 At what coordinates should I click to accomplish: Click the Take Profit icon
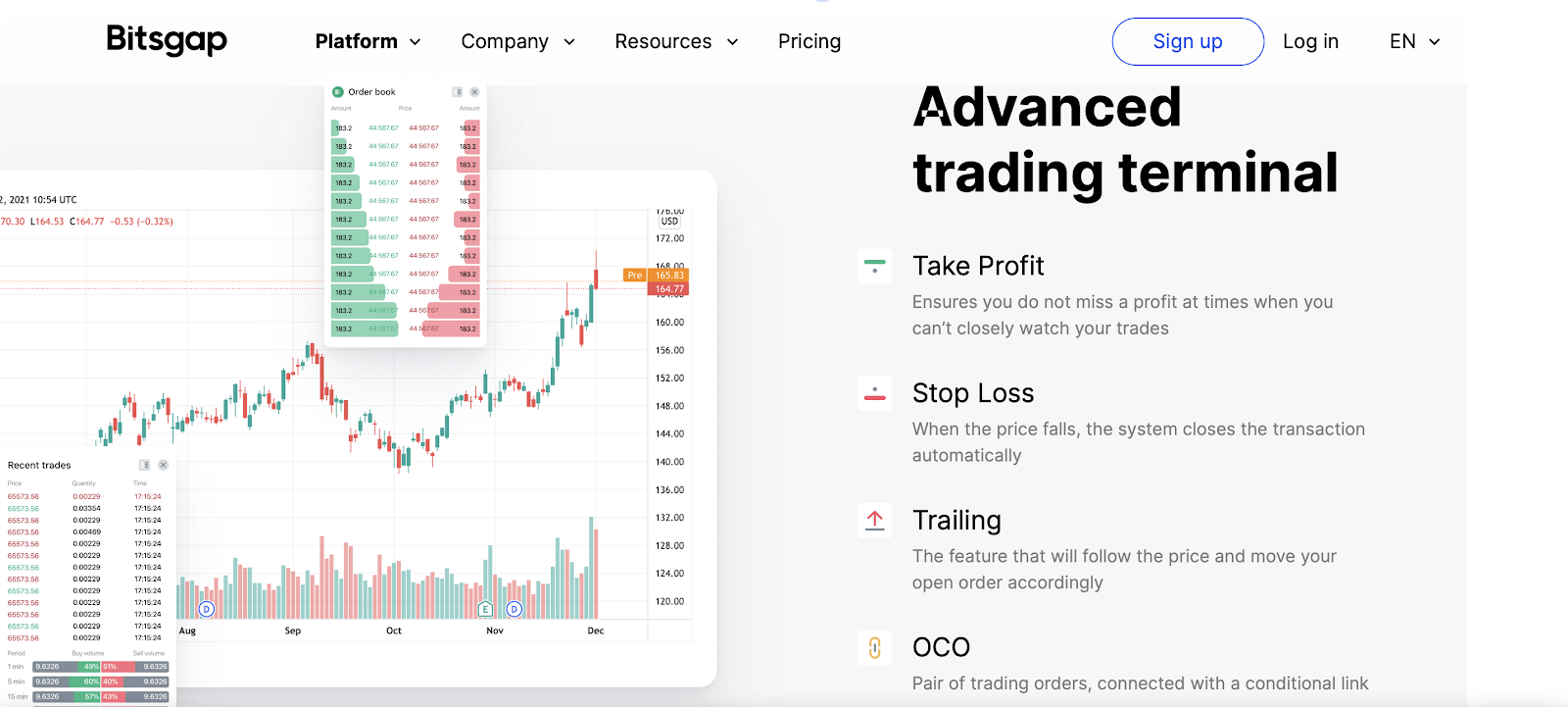(875, 266)
